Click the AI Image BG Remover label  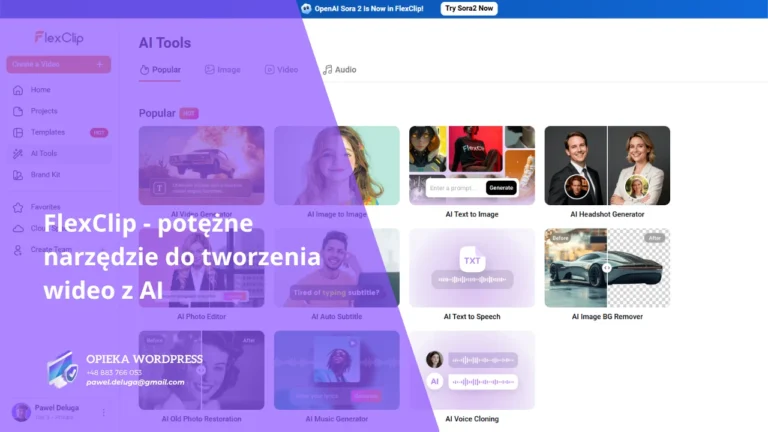coord(607,317)
